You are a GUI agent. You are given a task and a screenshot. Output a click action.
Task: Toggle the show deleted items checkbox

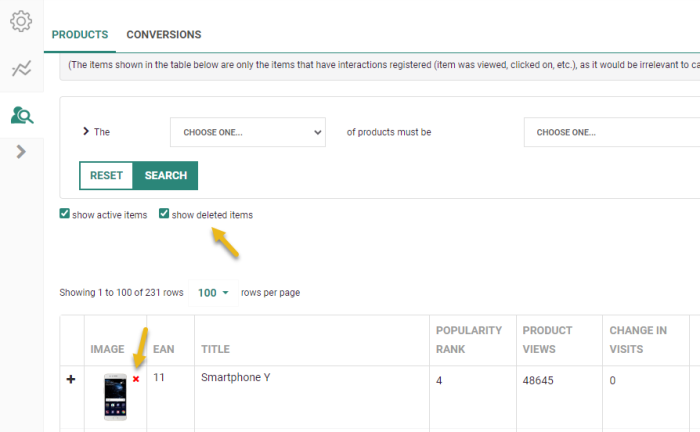(164, 214)
